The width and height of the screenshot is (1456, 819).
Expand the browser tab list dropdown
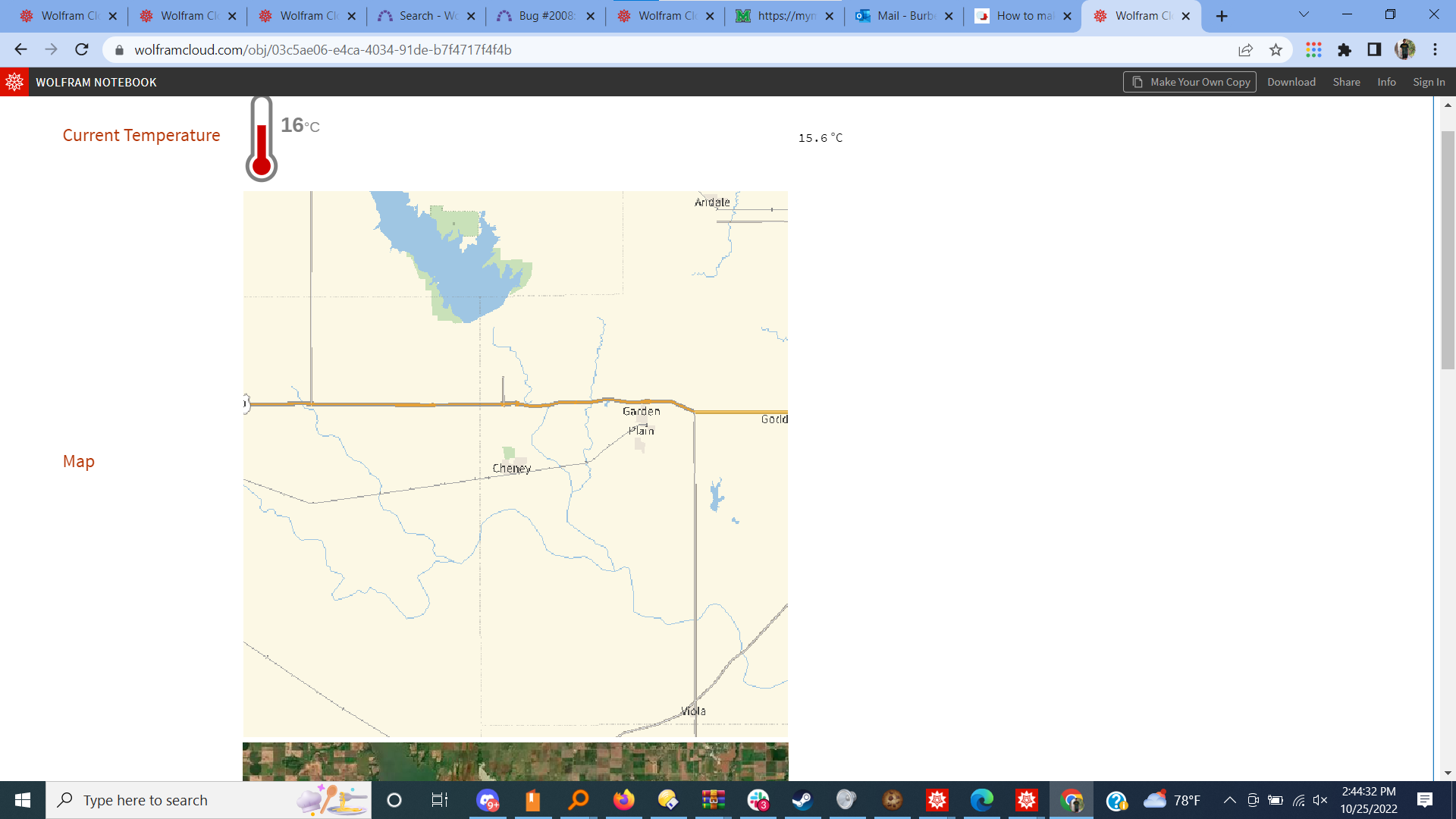(1303, 15)
